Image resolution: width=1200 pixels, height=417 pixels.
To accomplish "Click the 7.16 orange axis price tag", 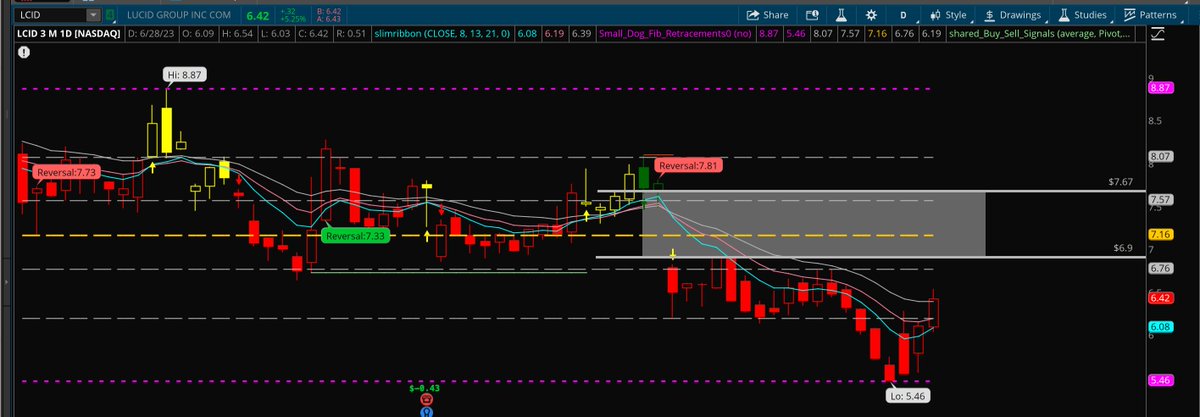I will pos(1160,235).
